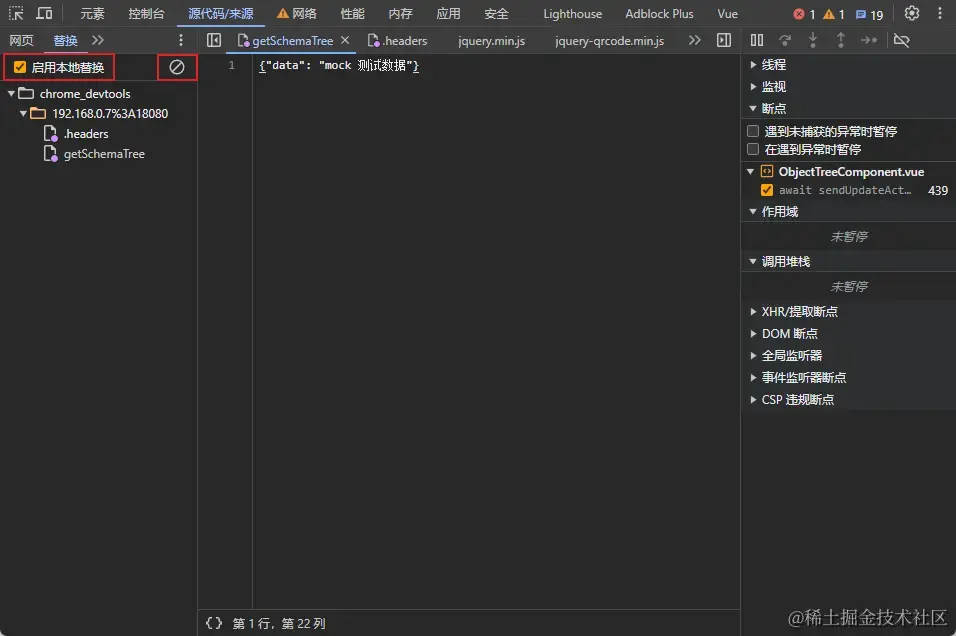Viewport: 956px width, 636px height.
Task: Click the blue issues count 19
Action: pyautogui.click(x=869, y=14)
